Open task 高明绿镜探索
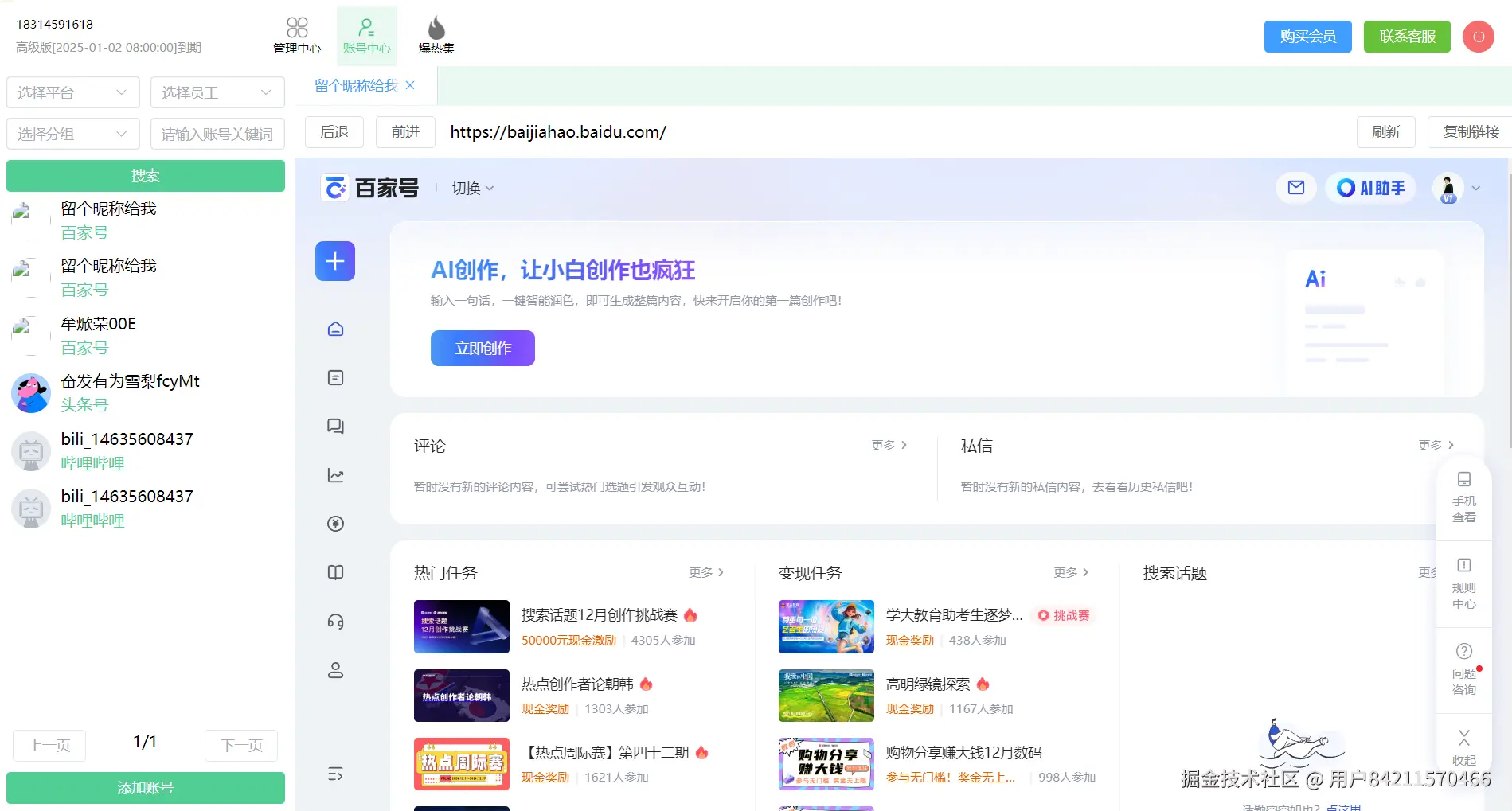This screenshot has height=811, width=1512. [x=928, y=684]
